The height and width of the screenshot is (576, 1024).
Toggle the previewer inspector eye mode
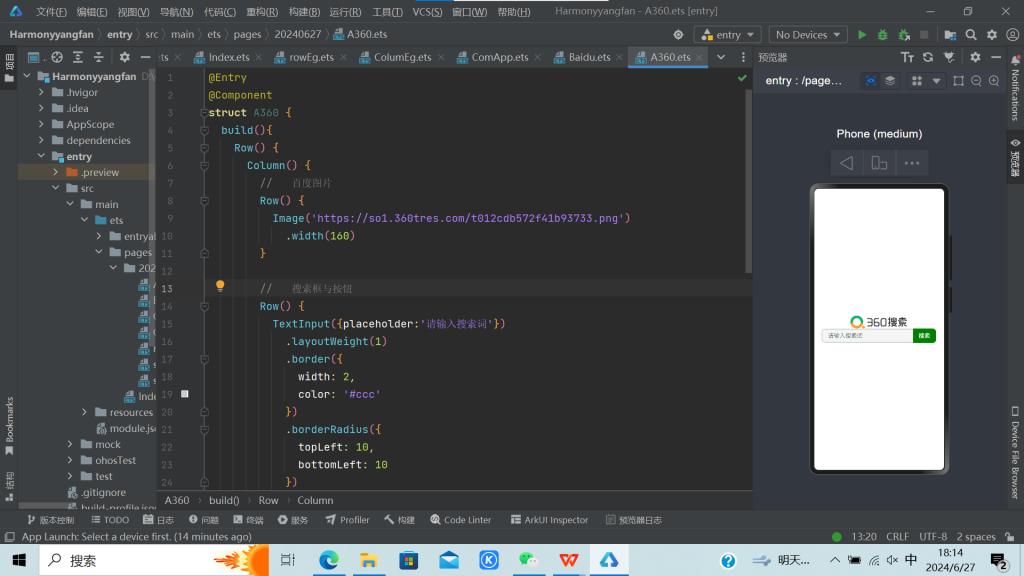870,81
